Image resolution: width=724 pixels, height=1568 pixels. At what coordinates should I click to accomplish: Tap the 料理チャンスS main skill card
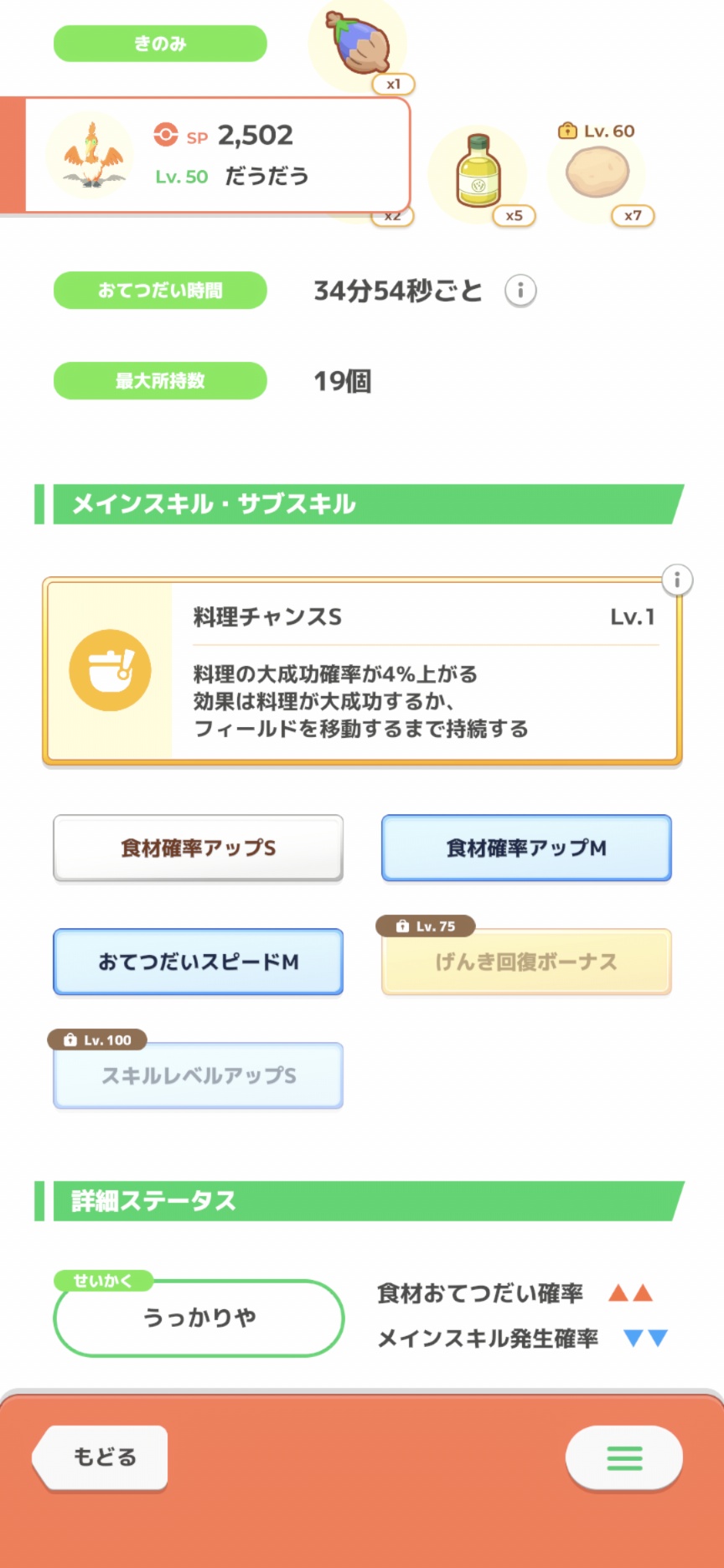[x=426, y=672]
